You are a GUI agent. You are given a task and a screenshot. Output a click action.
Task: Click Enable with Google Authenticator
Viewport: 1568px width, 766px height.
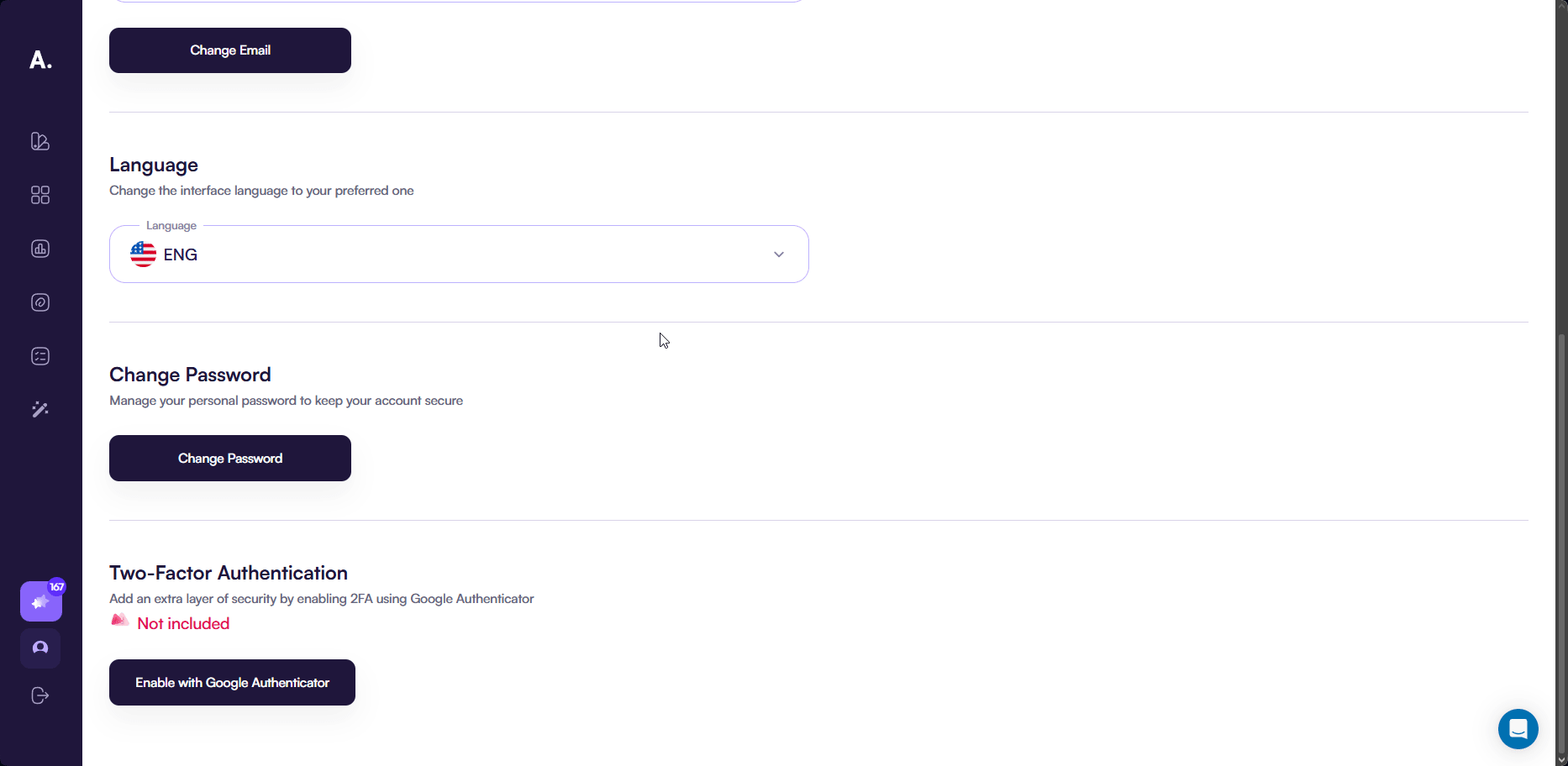[x=232, y=683]
